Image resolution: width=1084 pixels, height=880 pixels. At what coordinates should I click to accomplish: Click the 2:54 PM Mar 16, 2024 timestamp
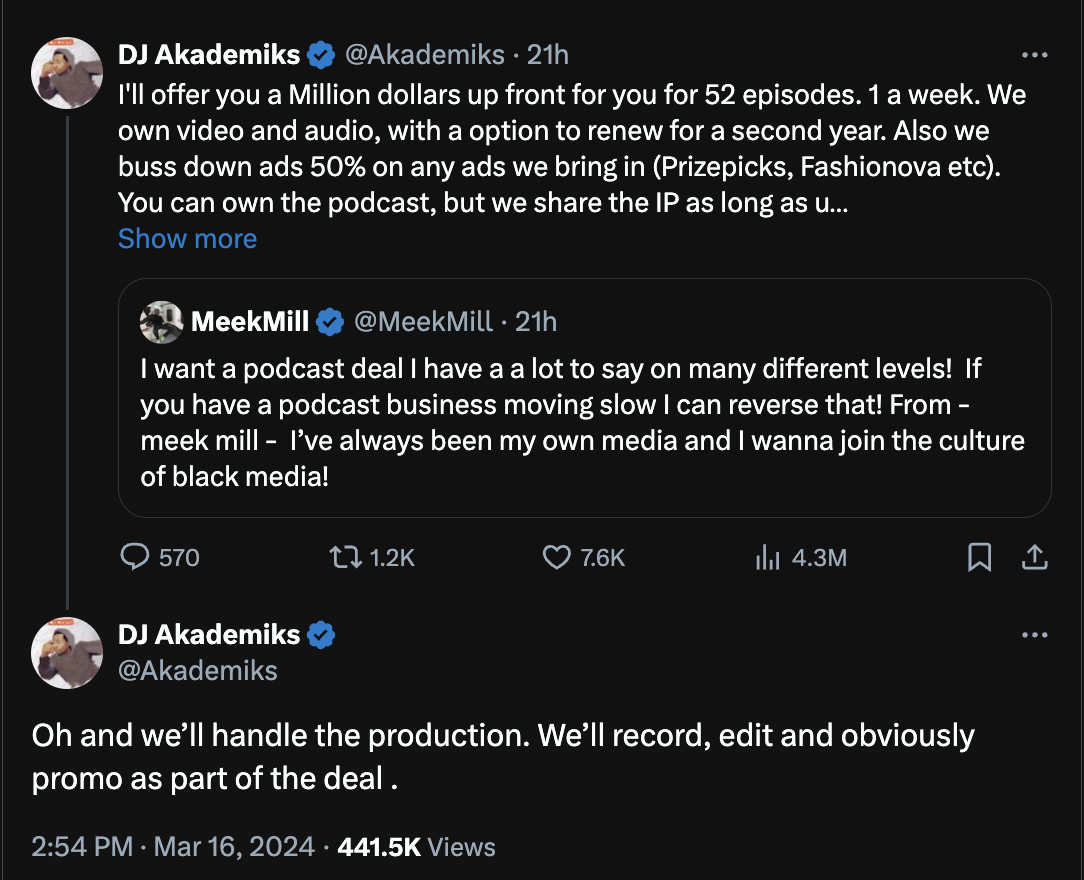click(175, 847)
